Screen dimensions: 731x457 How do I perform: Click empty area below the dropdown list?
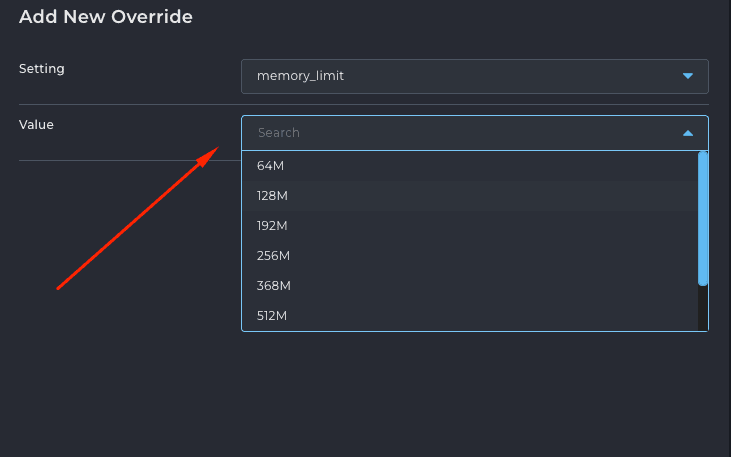tap(475, 392)
